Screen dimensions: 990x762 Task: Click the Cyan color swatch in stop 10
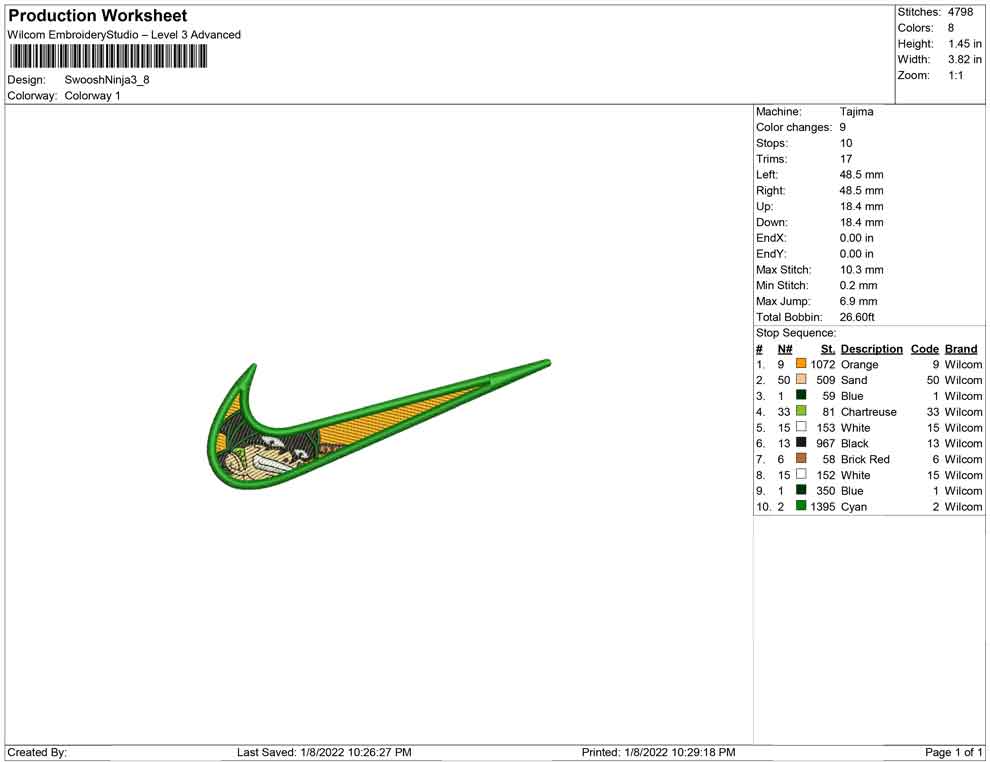801,506
